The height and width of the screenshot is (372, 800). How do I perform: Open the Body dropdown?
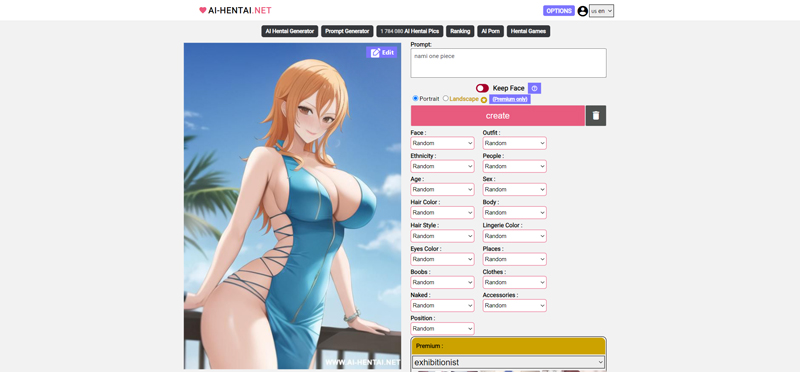514,213
